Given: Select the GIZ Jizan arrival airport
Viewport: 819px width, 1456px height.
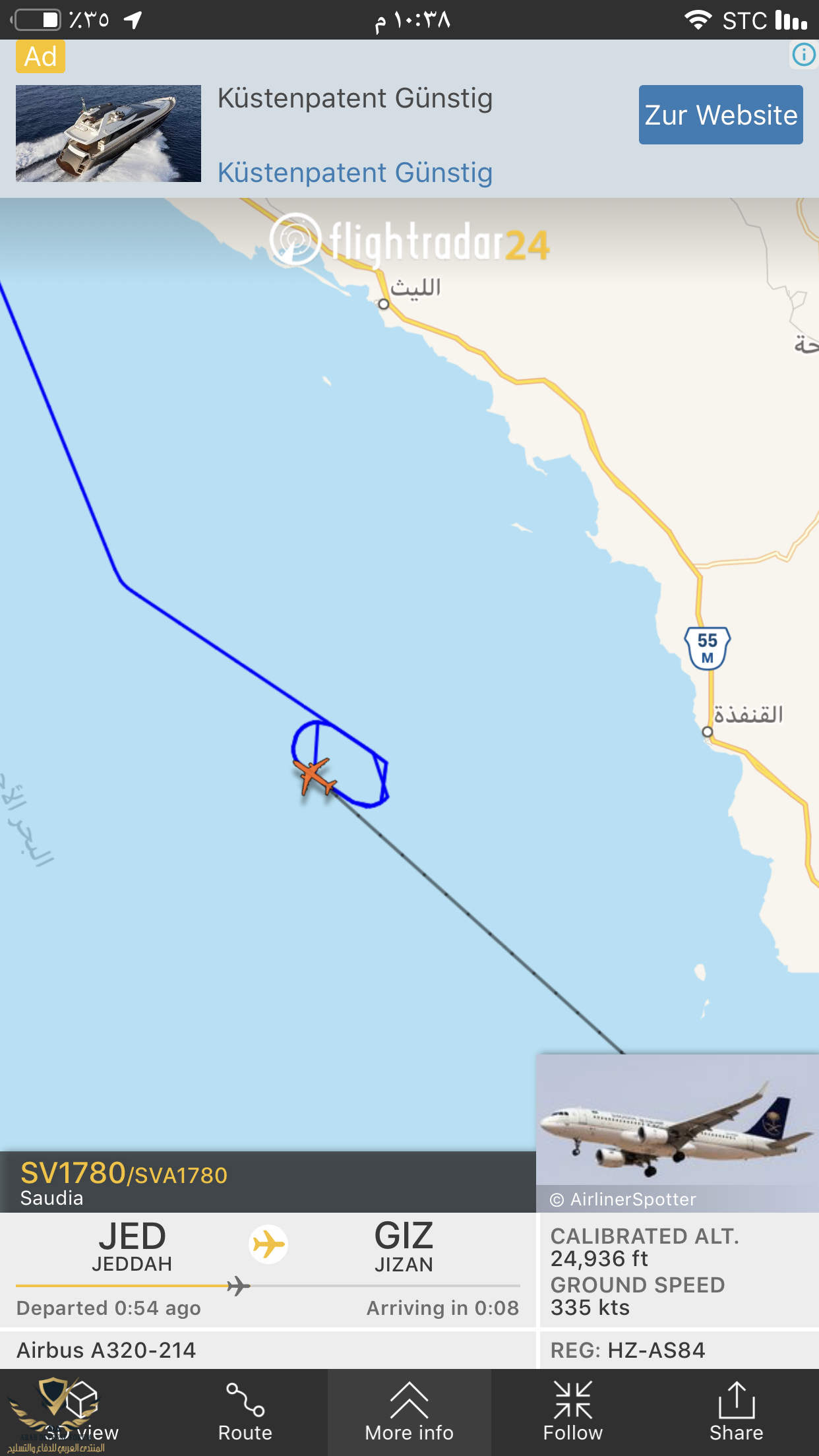Looking at the screenshot, I should click(x=404, y=1247).
